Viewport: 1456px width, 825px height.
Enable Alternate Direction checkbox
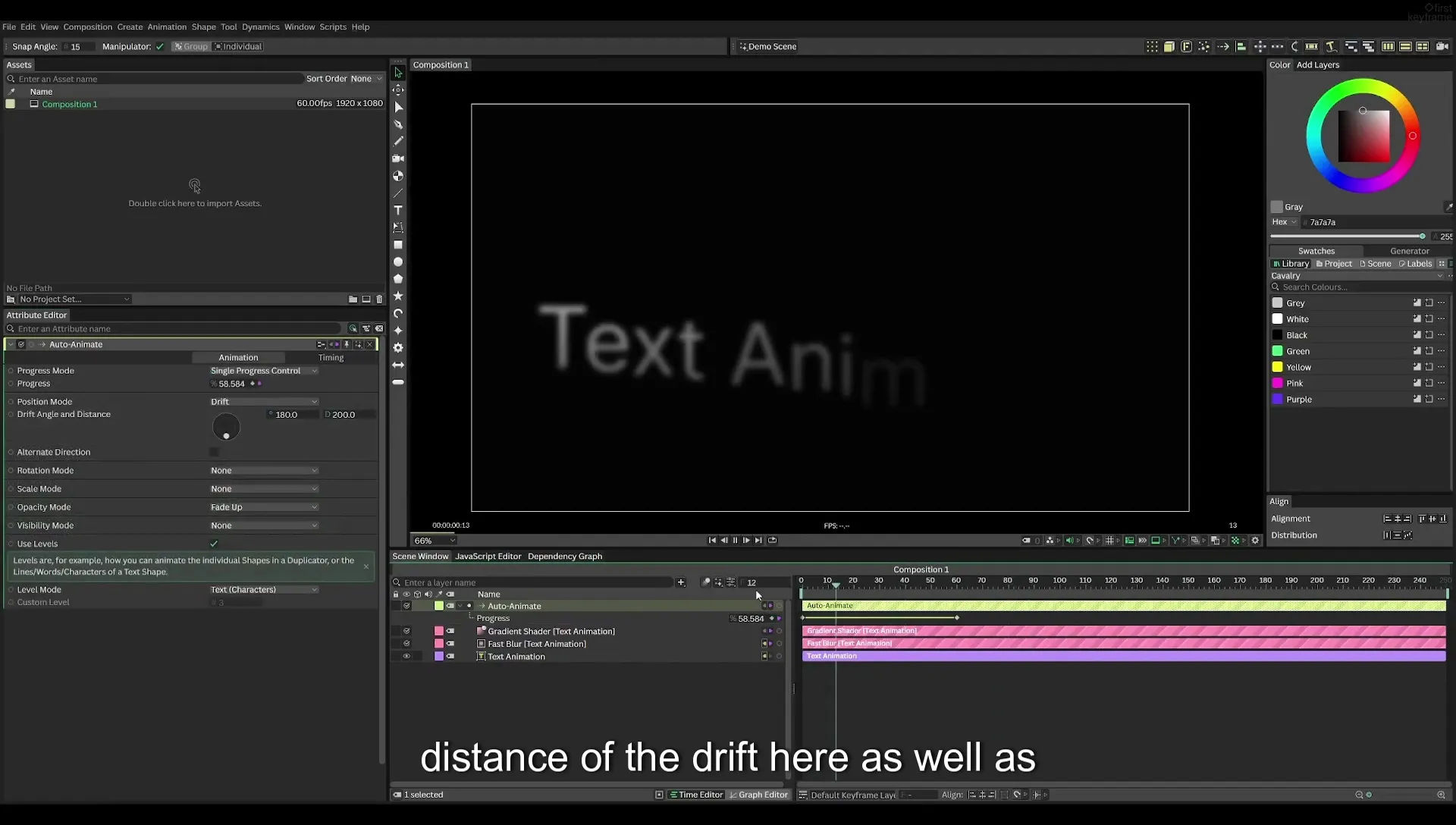[214, 452]
